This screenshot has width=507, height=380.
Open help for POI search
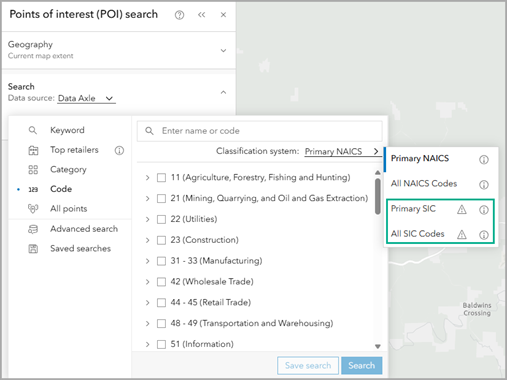point(179,15)
